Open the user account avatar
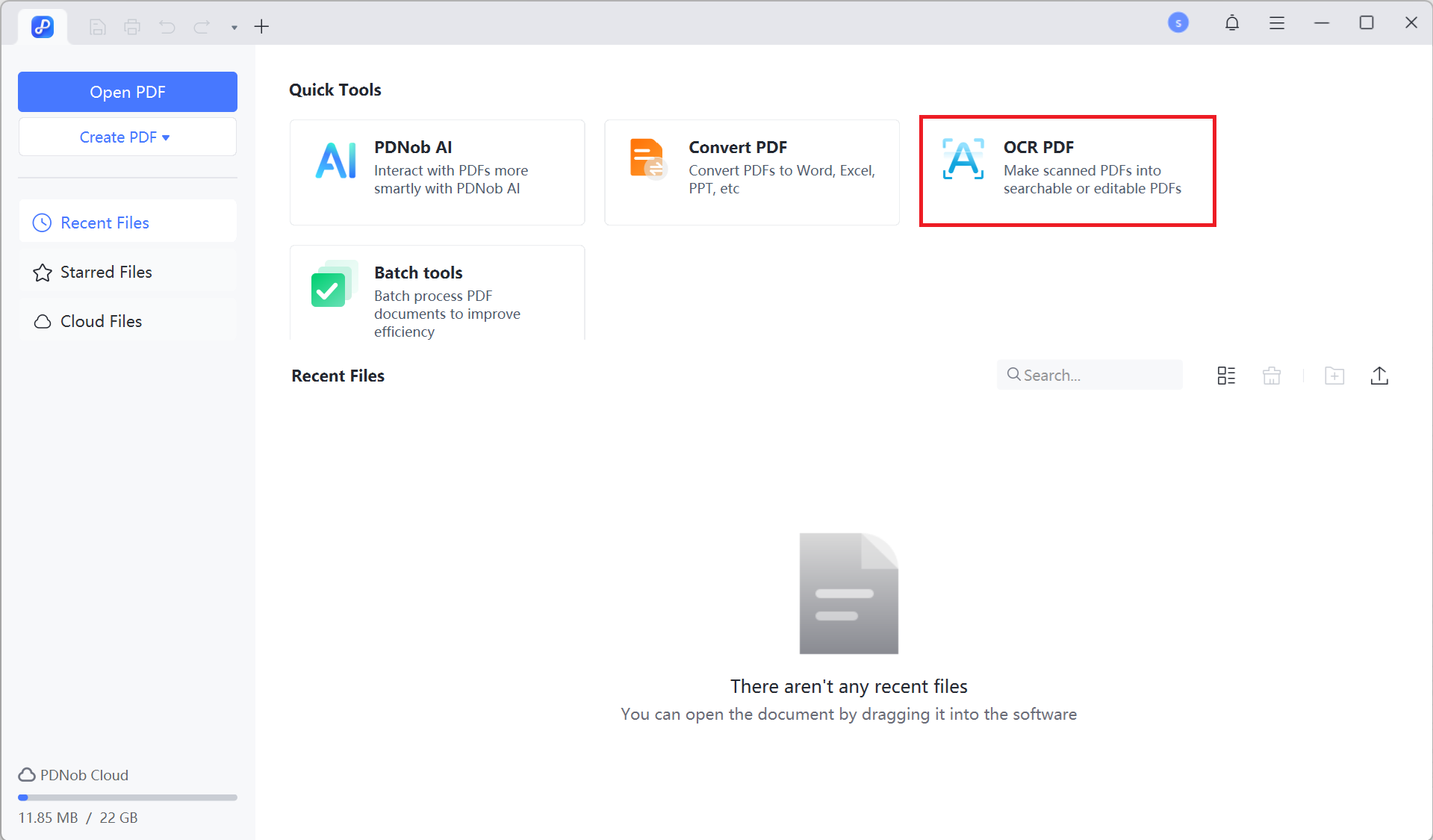The height and width of the screenshot is (840, 1433). [x=1178, y=23]
